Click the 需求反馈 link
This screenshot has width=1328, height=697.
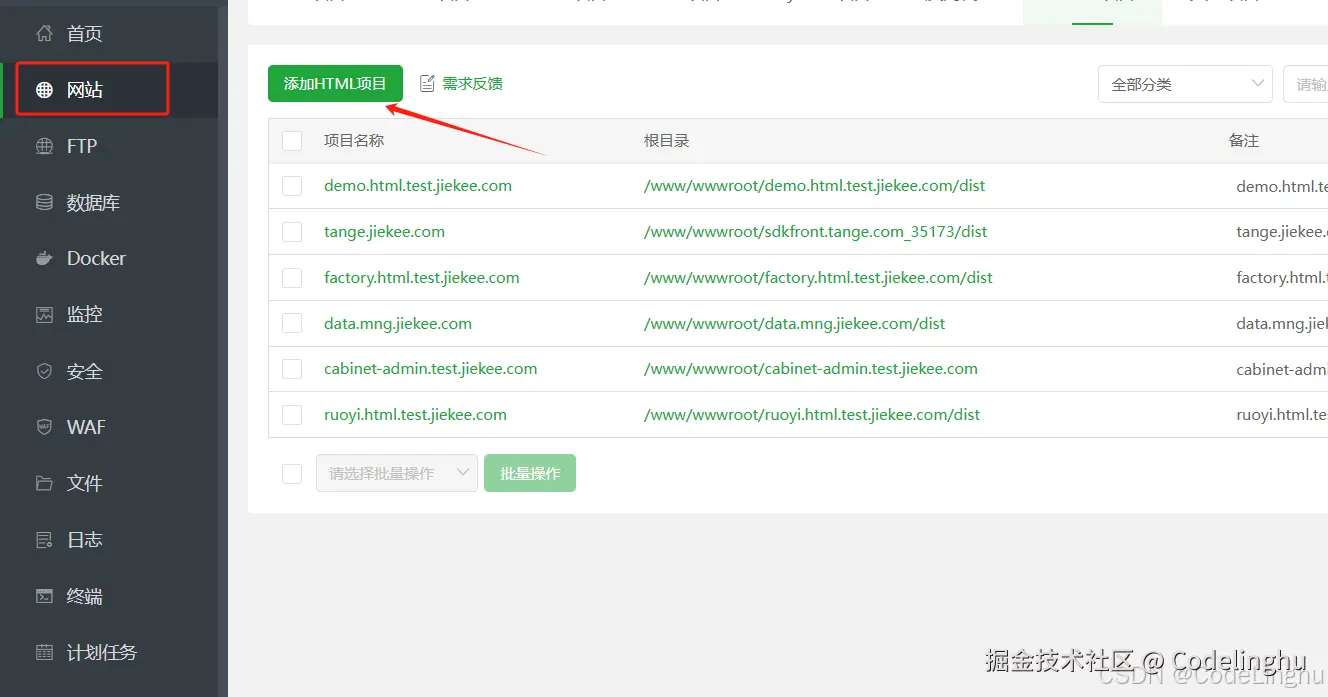coord(473,84)
